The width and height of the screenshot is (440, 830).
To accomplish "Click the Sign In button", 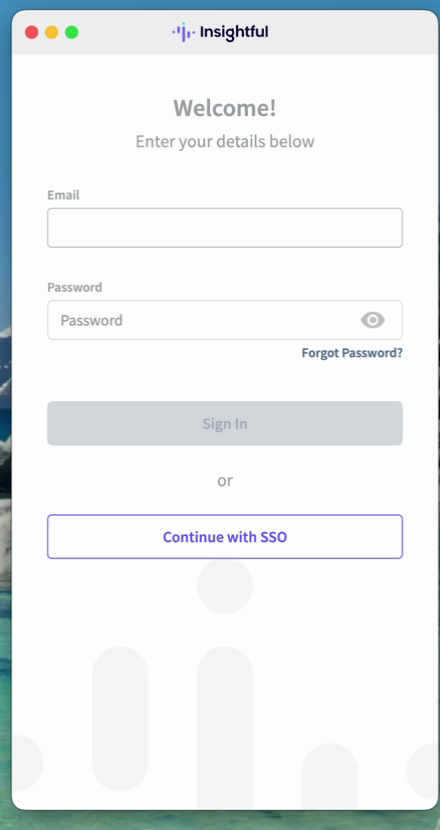I will click(x=225, y=423).
